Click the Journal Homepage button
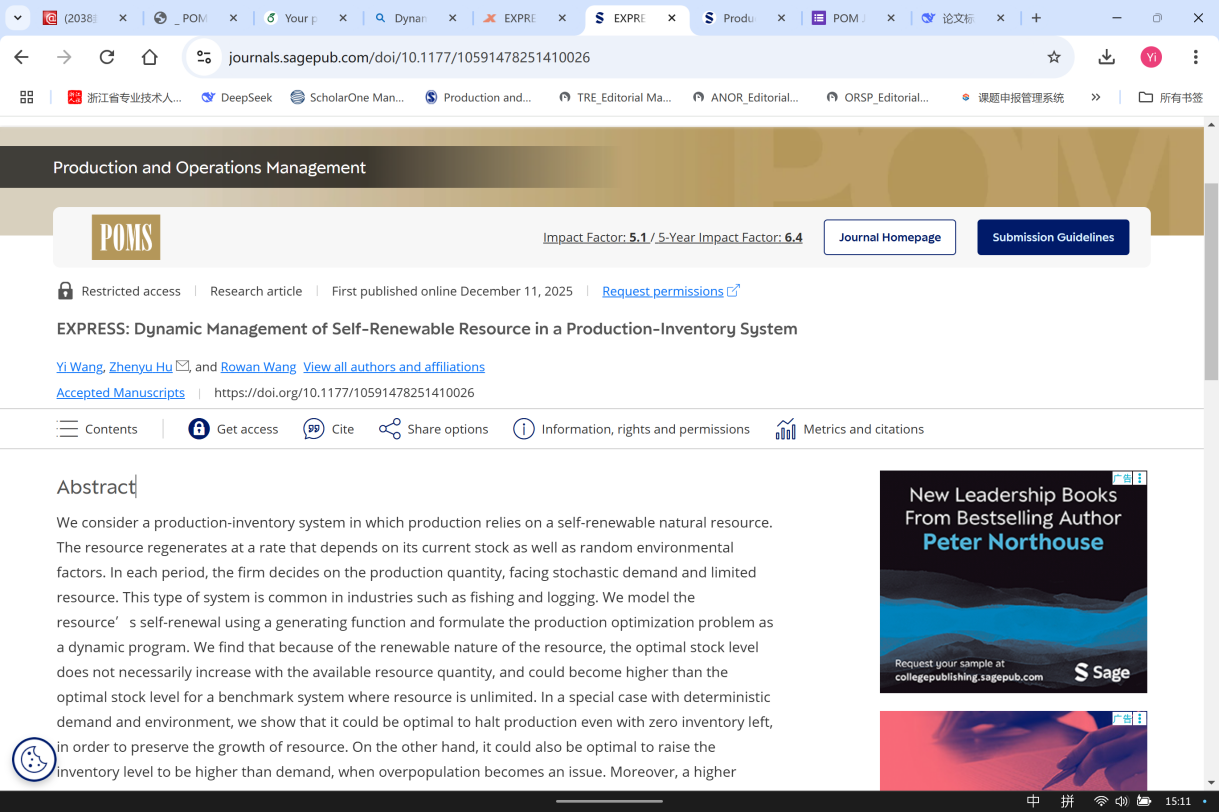Screen dimensions: 1219x812 pyautogui.click(x=889, y=237)
